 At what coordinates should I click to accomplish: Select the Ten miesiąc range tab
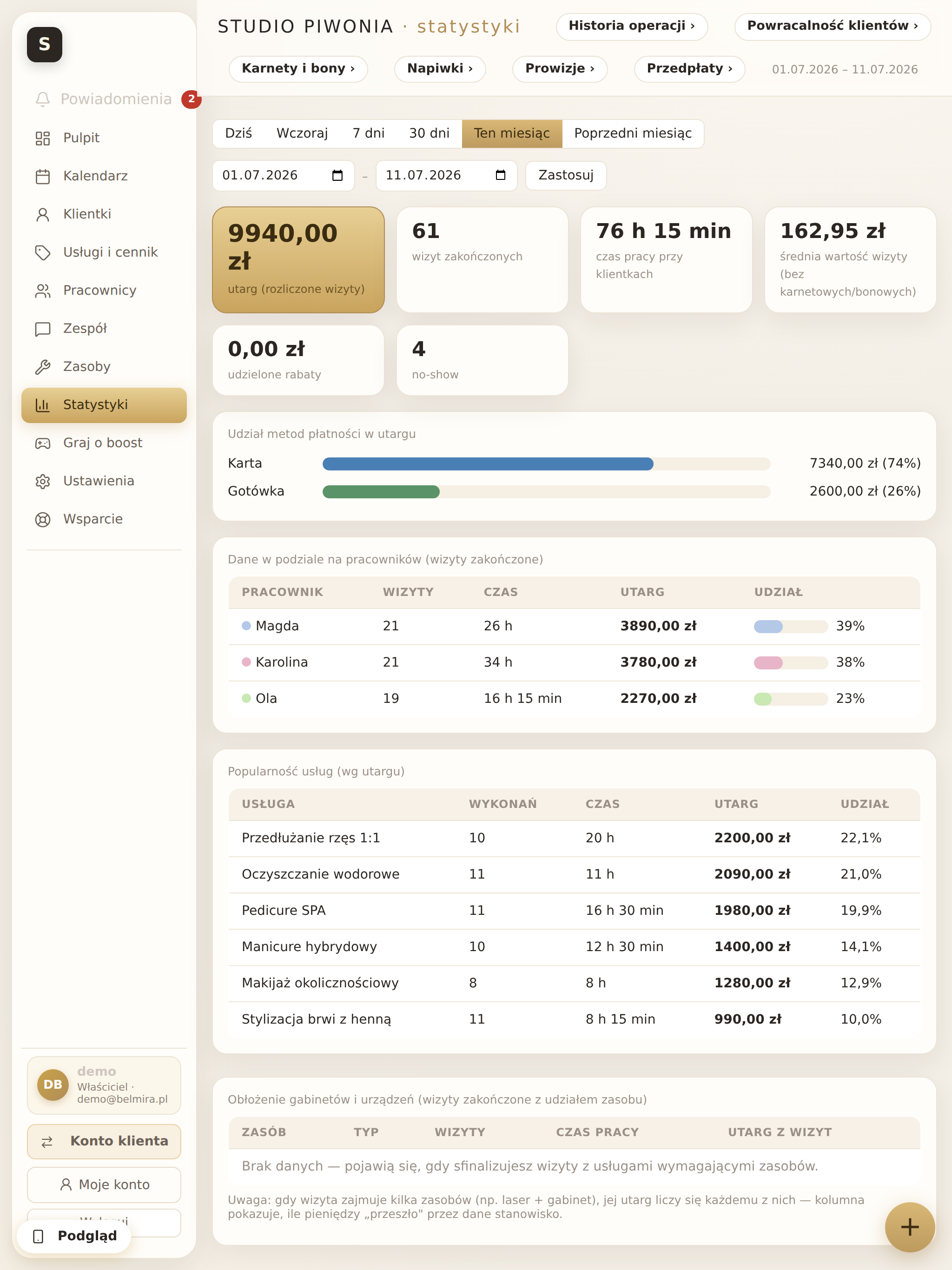(512, 133)
